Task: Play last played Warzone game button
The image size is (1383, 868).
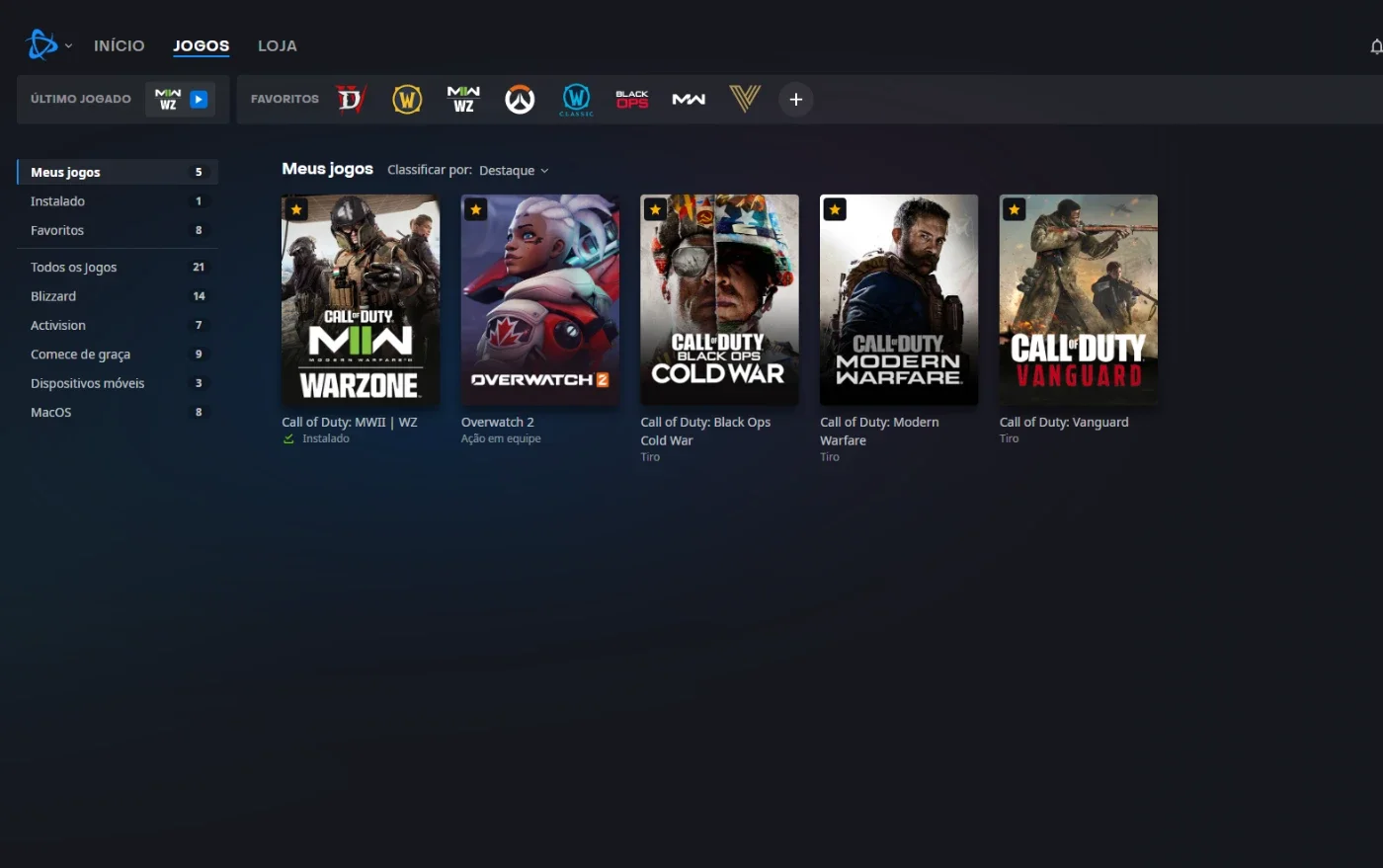Action: (199, 99)
